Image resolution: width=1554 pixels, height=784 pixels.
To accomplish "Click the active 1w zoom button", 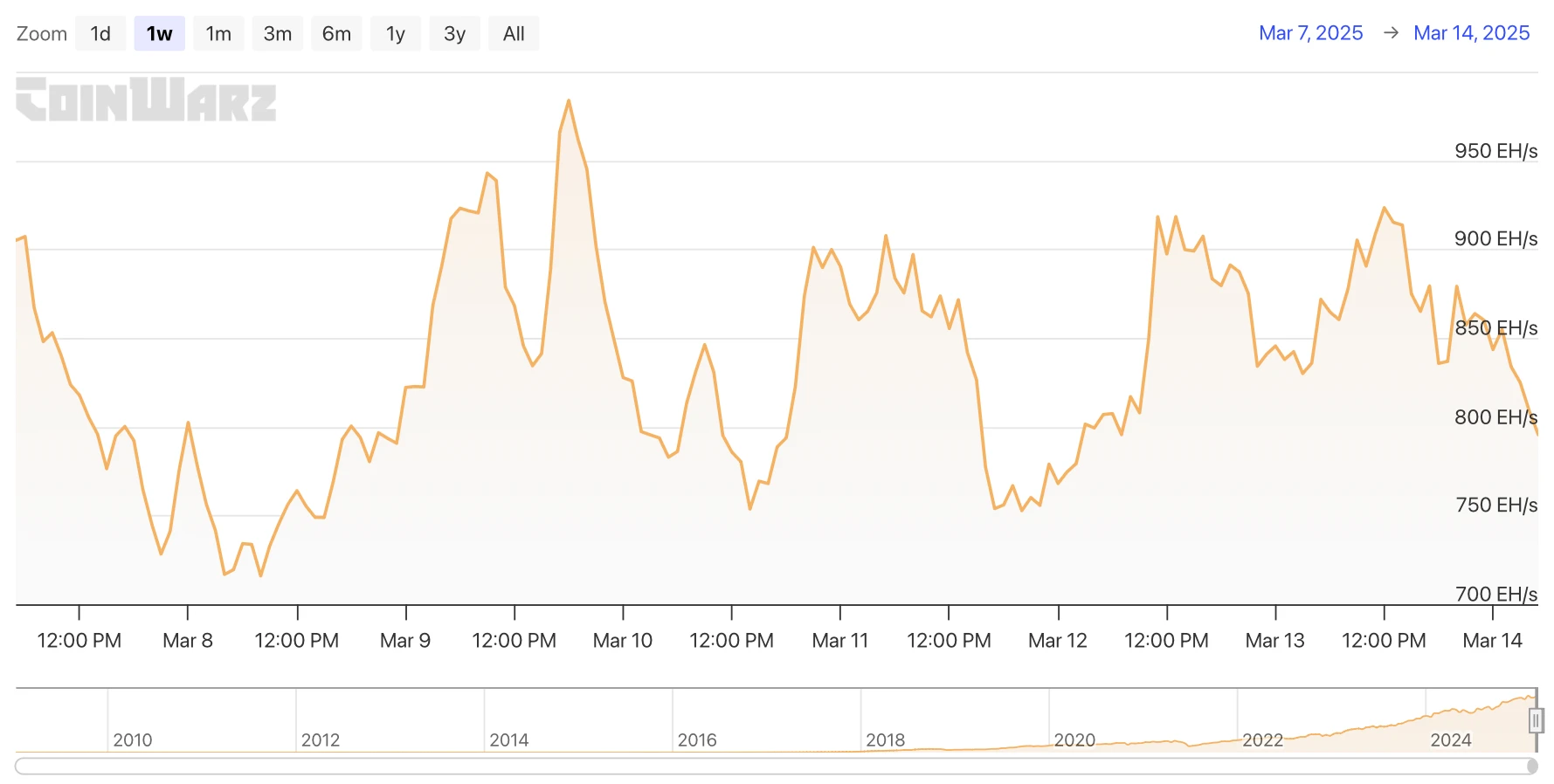I will tap(159, 34).
